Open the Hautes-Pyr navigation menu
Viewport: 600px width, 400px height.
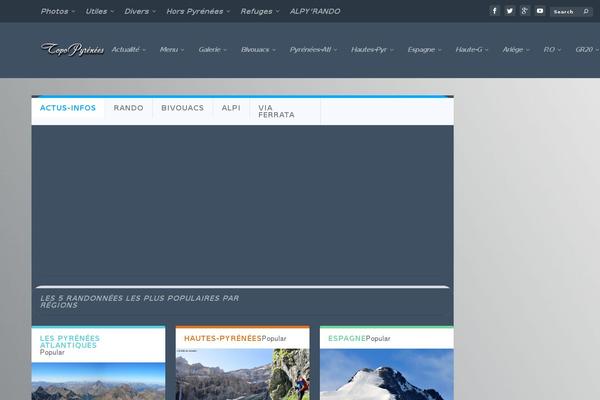point(372,50)
